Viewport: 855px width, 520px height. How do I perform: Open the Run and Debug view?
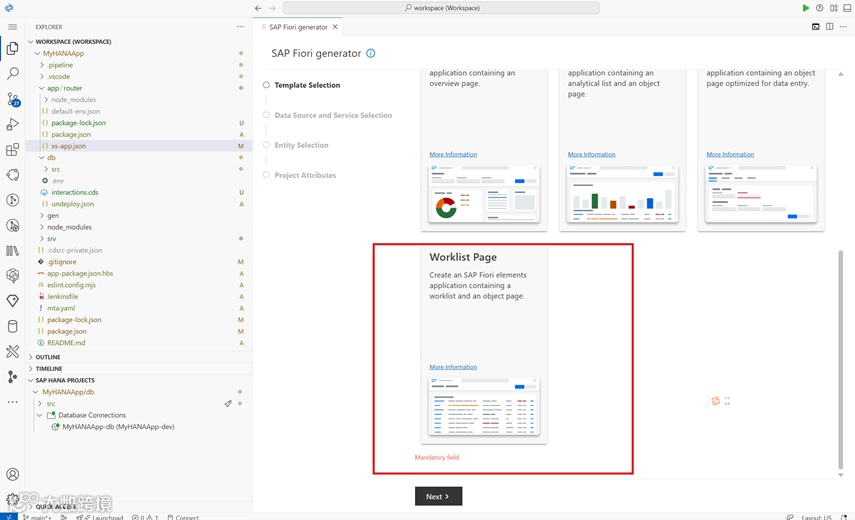tap(13, 124)
